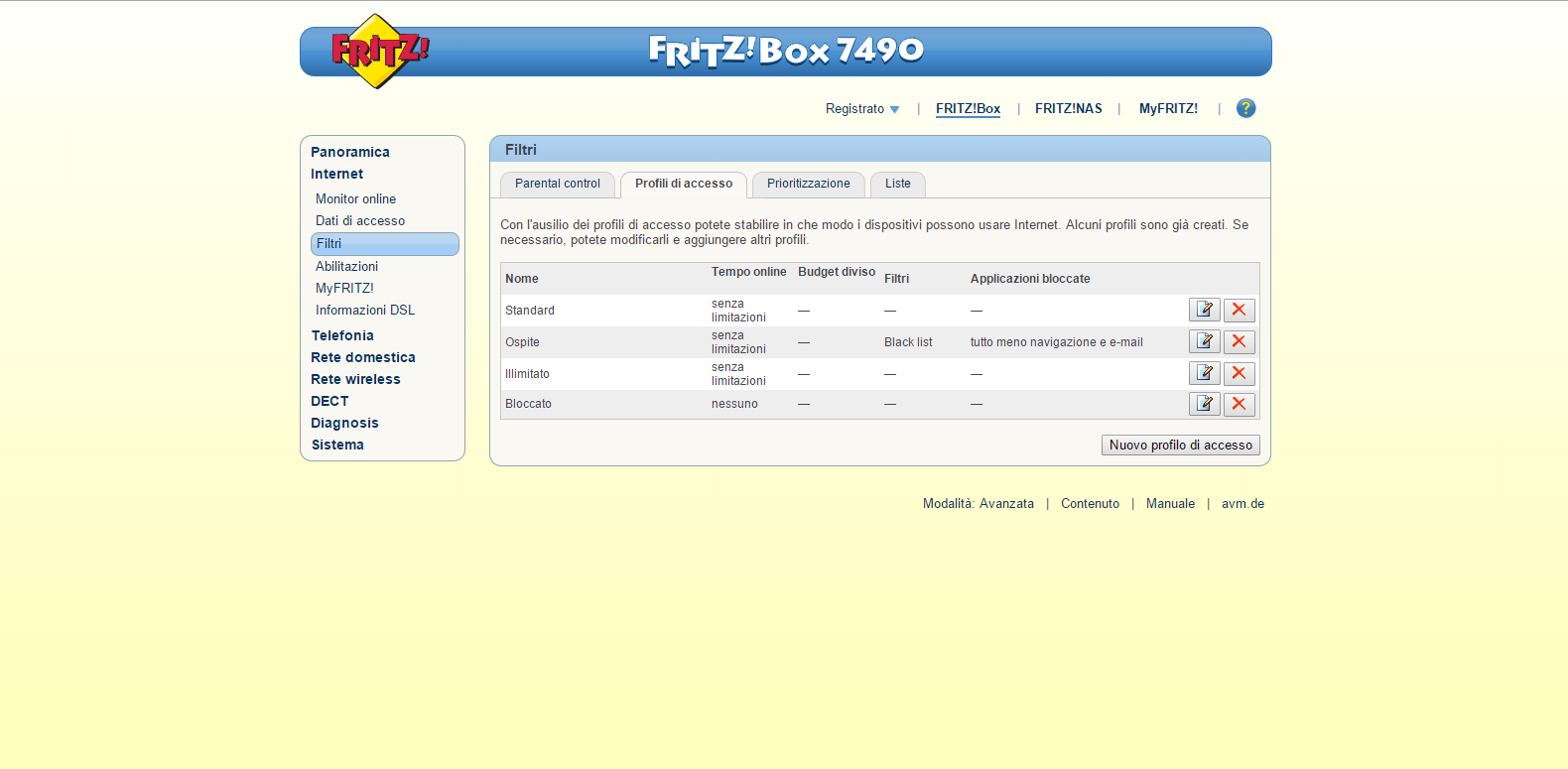Delete the Illimitato profile

click(x=1239, y=373)
